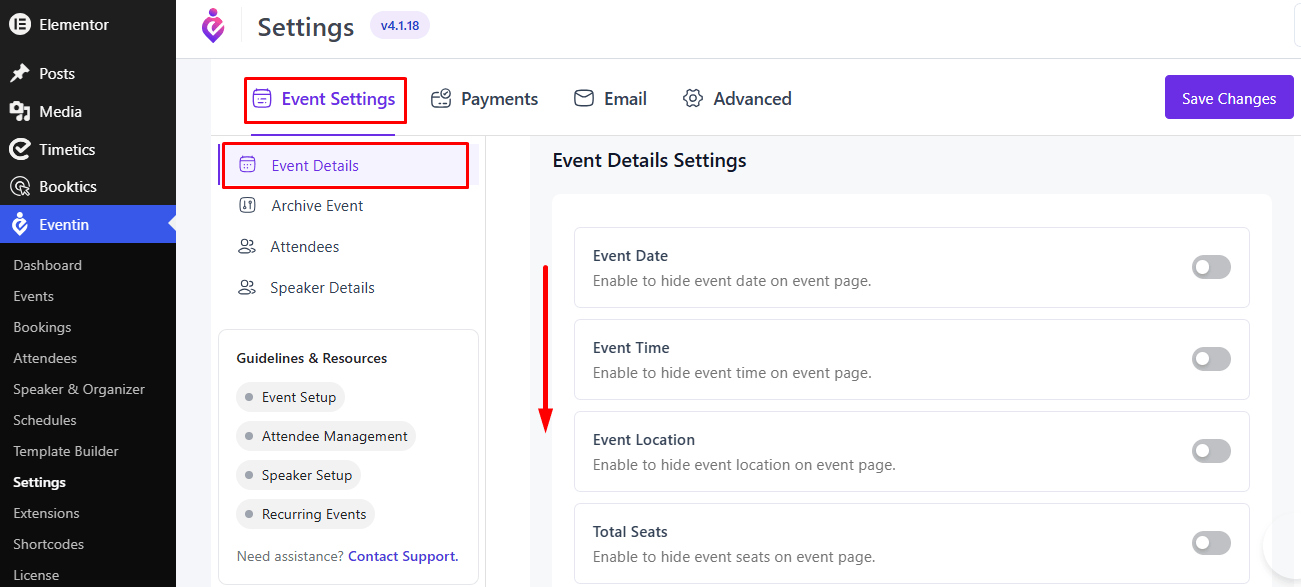
Task: Open Booktics in the WordPress menu
Action: pyautogui.click(x=88, y=187)
